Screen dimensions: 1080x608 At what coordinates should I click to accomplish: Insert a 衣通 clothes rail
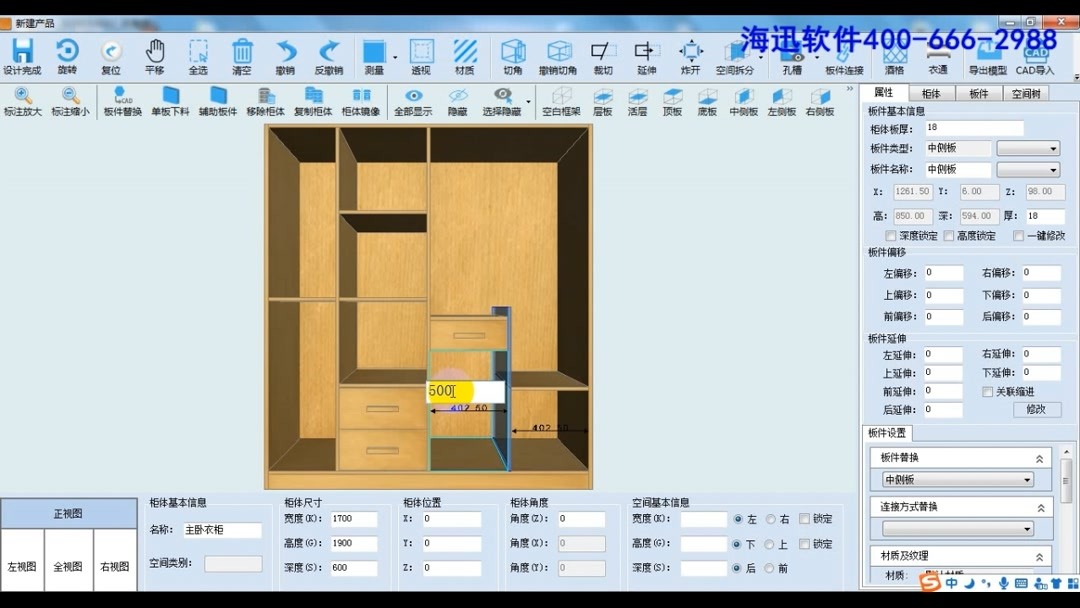[x=937, y=55]
